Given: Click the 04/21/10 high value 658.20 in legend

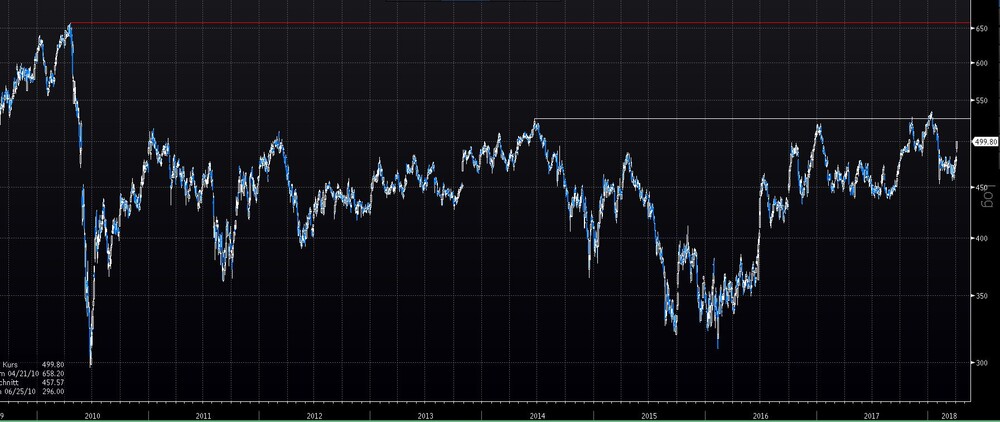Looking at the screenshot, I should pyautogui.click(x=53, y=374).
